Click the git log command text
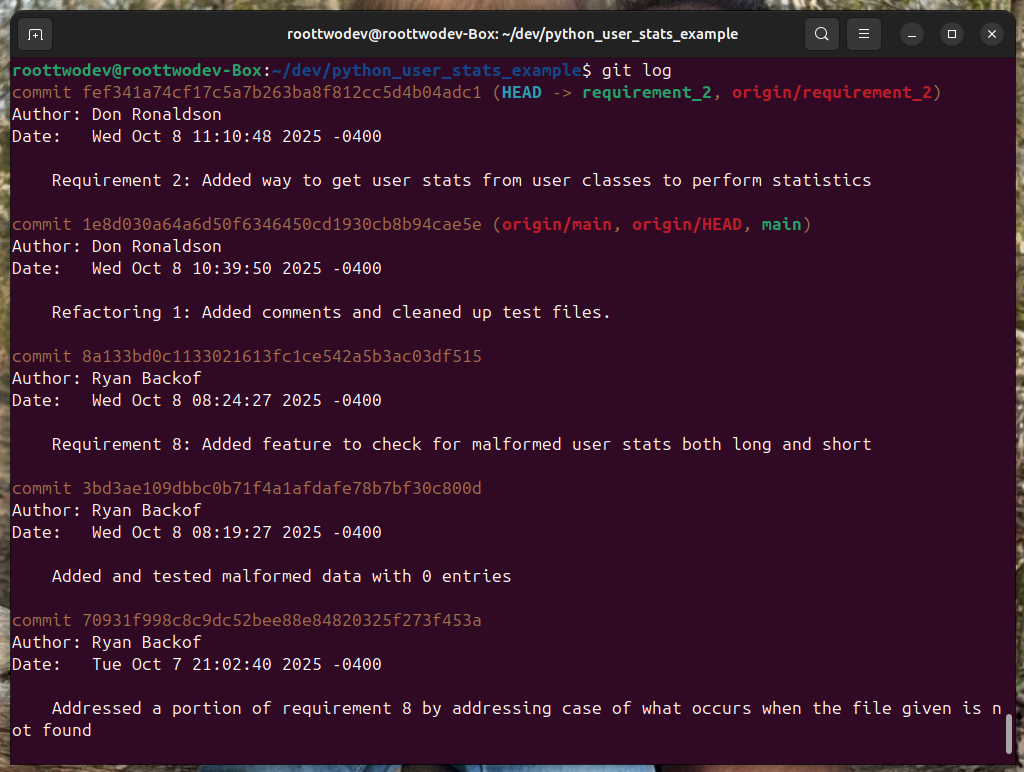The width and height of the screenshot is (1024, 772). point(638,70)
